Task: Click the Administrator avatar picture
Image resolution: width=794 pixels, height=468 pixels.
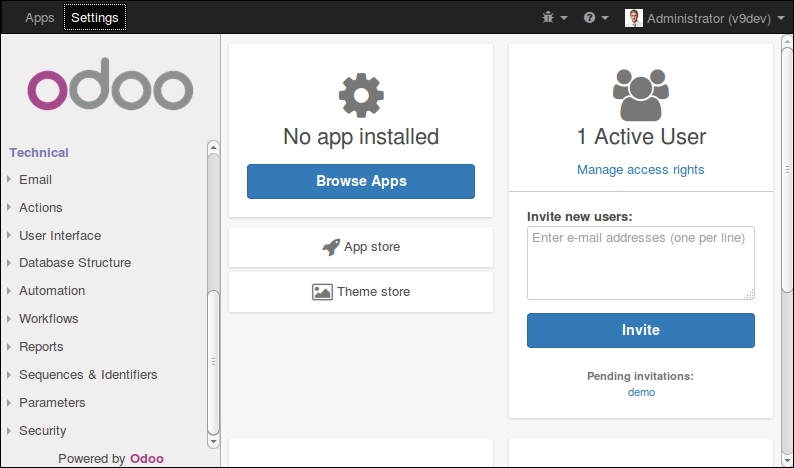Action: 633,18
